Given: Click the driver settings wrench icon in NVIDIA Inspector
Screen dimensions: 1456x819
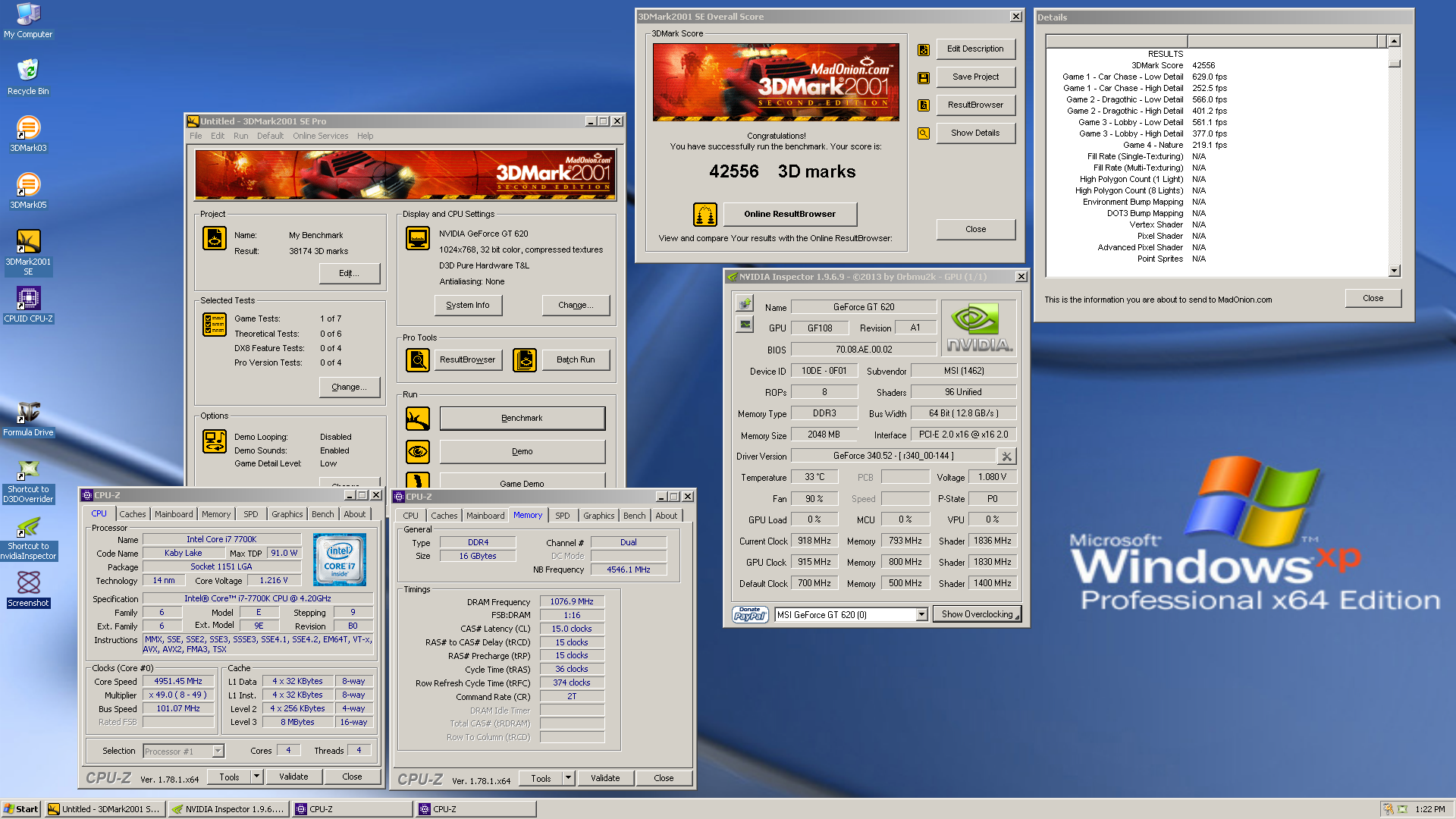Looking at the screenshot, I should 1006,457.
